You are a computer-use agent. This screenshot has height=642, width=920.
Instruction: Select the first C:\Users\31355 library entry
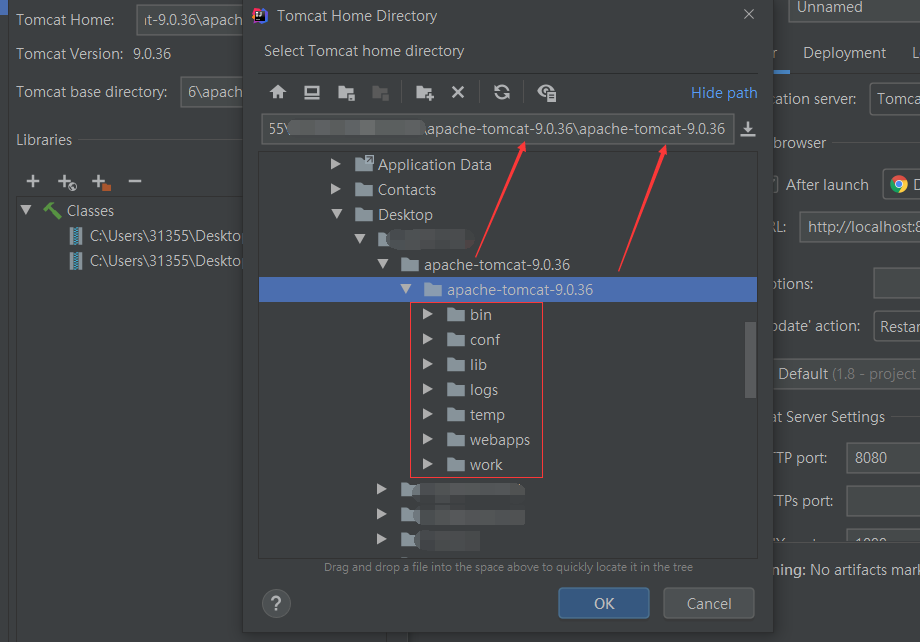(x=165, y=236)
